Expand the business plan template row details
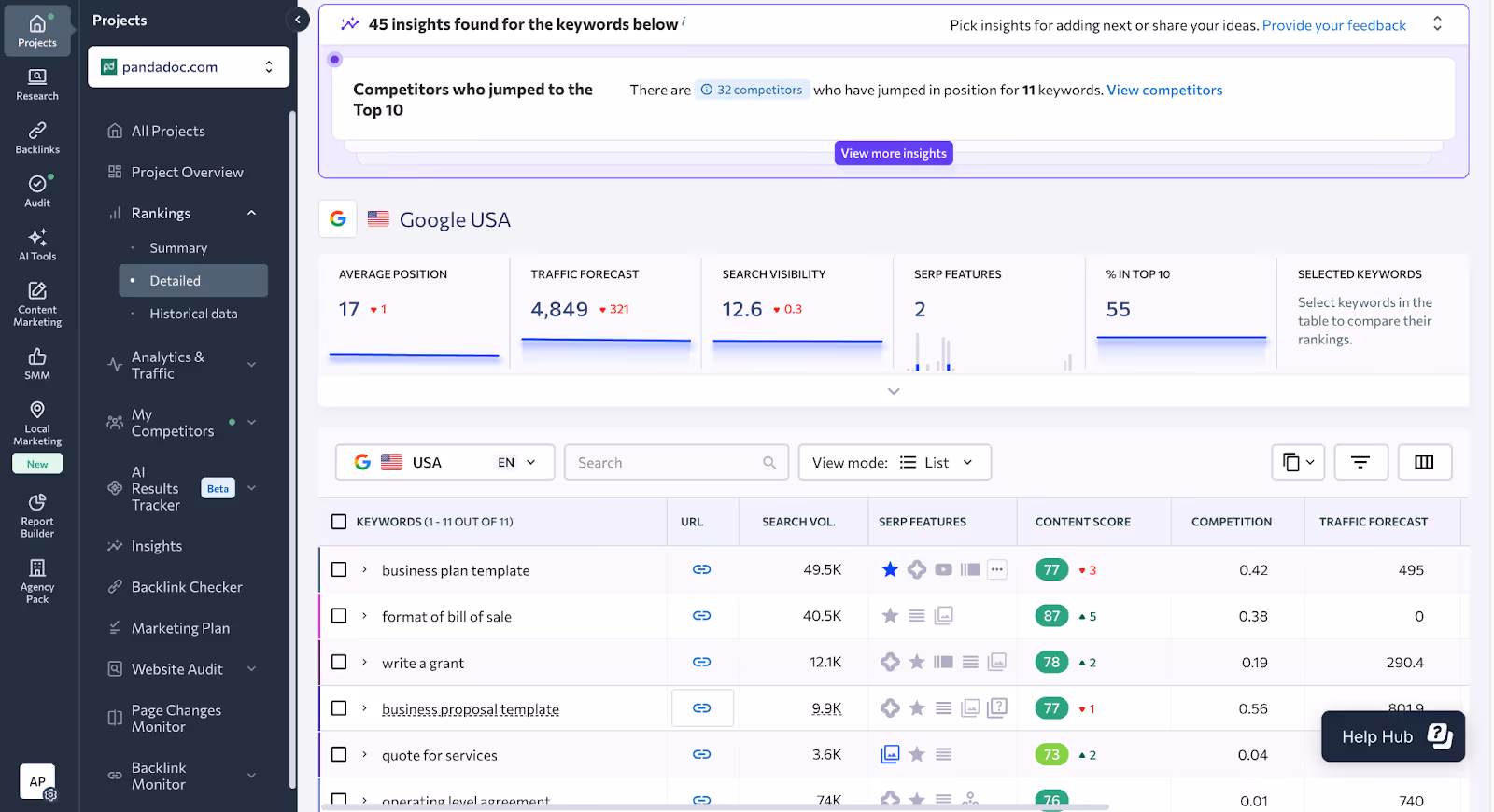This screenshot has width=1494, height=812. point(364,569)
